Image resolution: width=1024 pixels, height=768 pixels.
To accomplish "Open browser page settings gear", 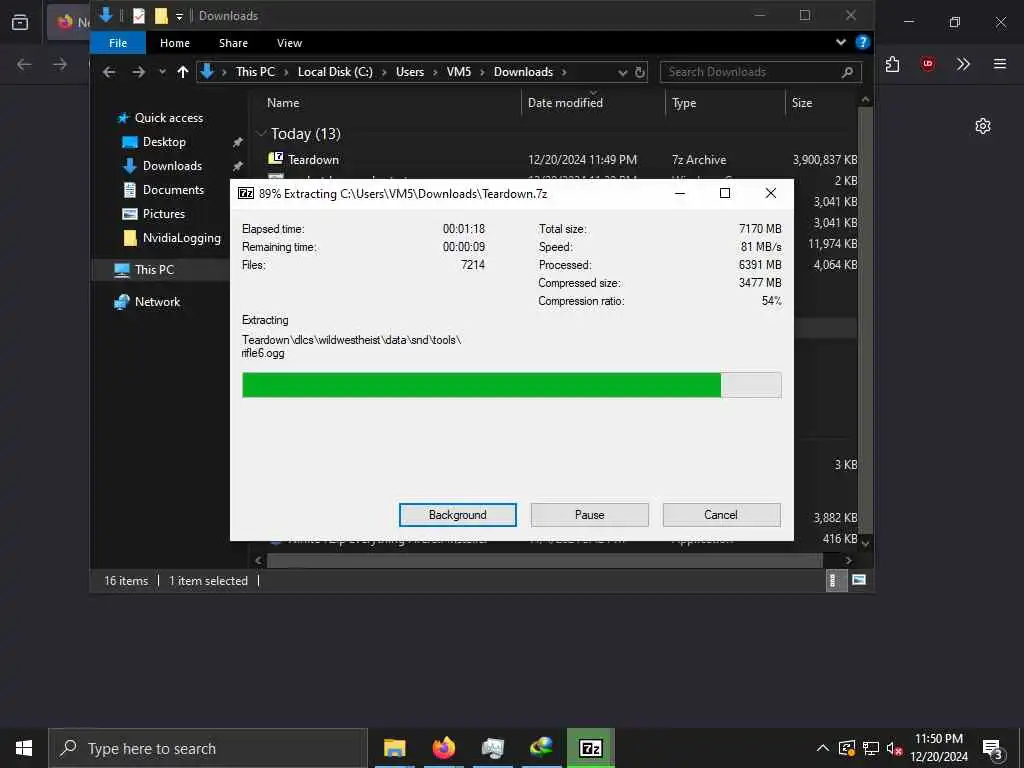I will tap(982, 126).
